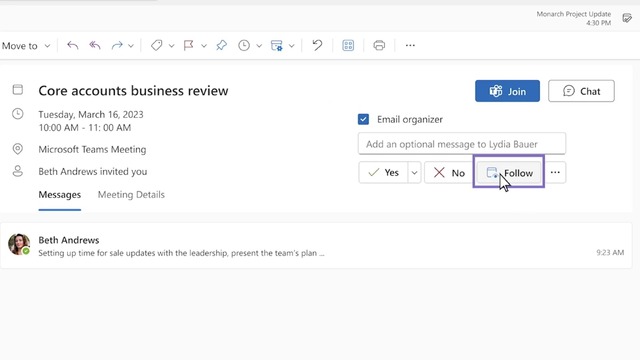Click Beth Andrews' profile photo

coord(19,244)
